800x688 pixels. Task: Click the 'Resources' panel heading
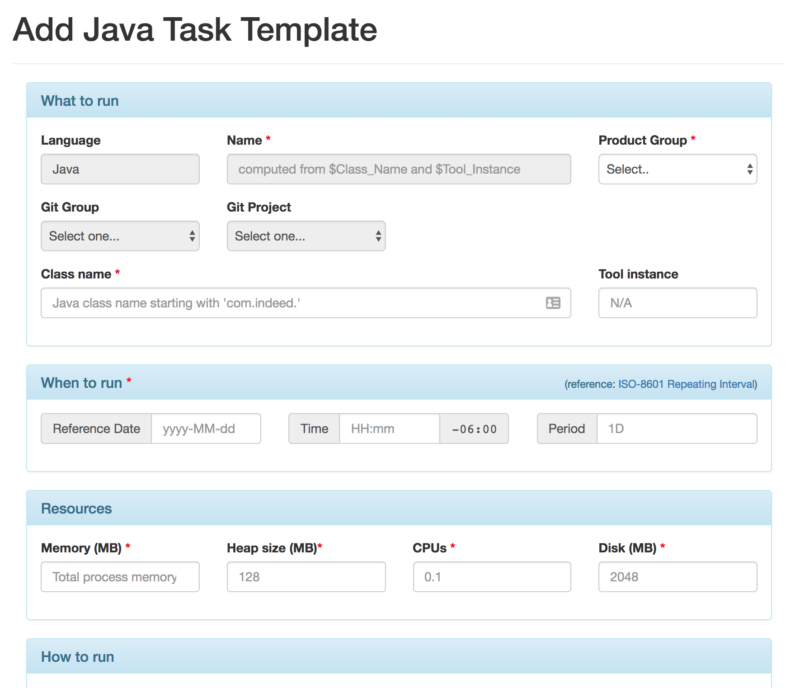[x=399, y=508]
